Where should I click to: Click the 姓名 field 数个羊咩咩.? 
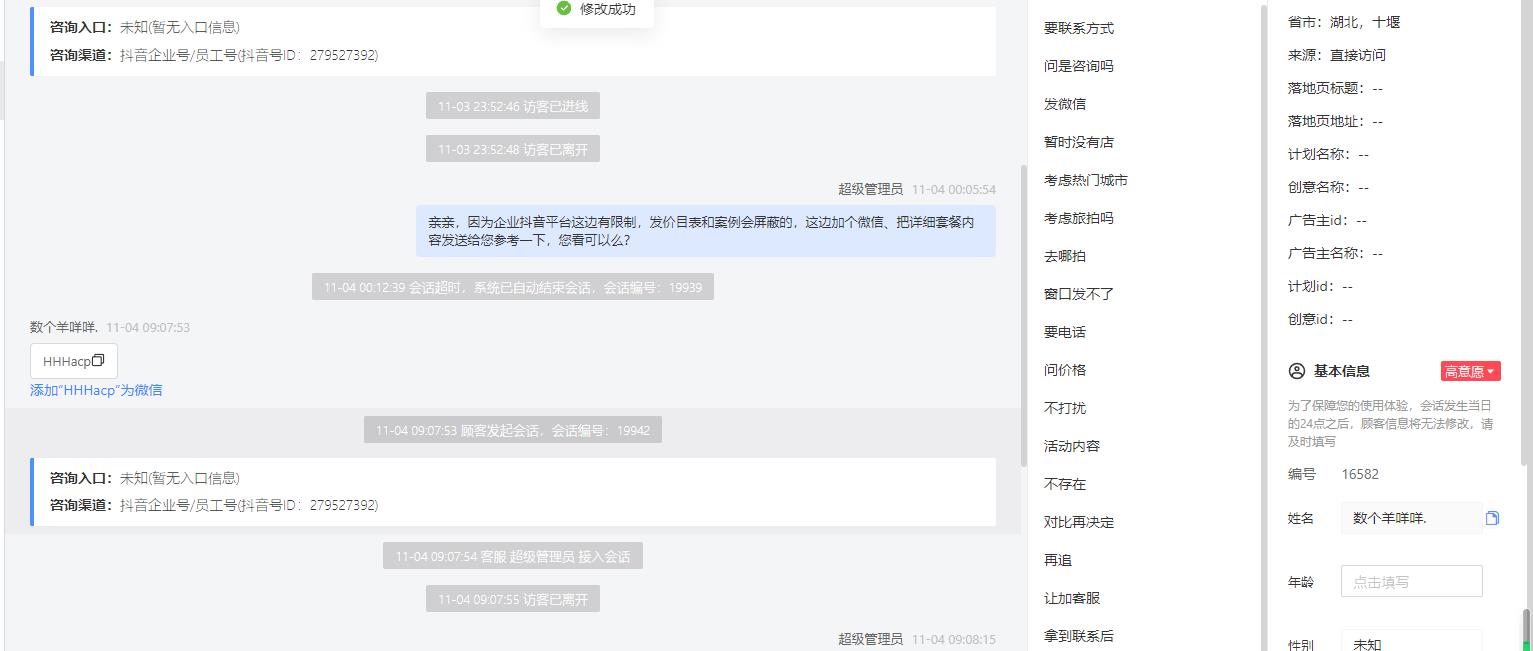[1411, 518]
